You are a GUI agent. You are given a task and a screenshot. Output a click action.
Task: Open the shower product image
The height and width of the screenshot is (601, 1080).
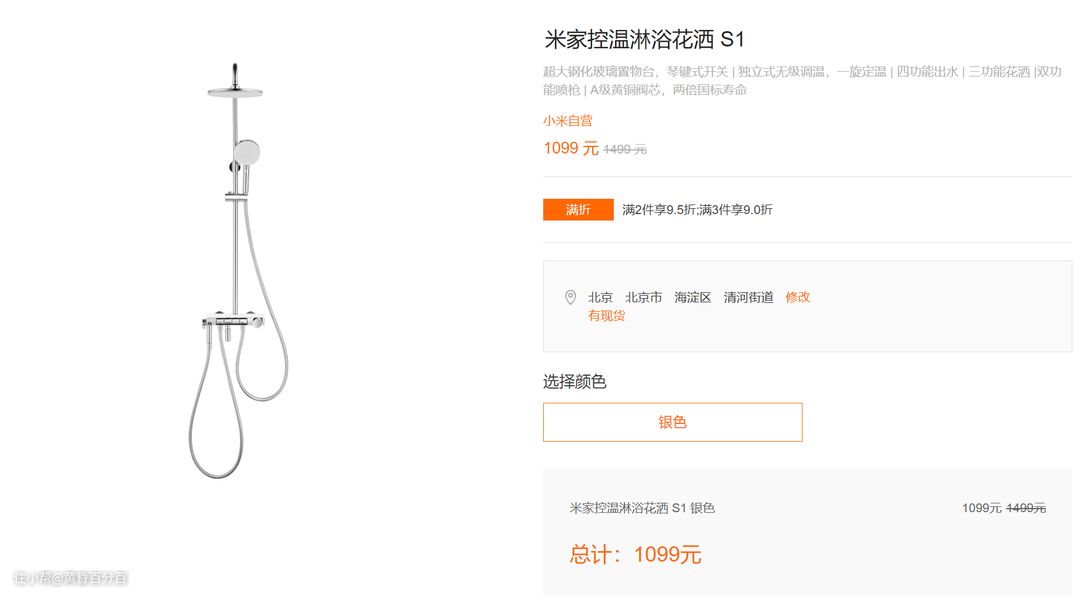click(238, 271)
